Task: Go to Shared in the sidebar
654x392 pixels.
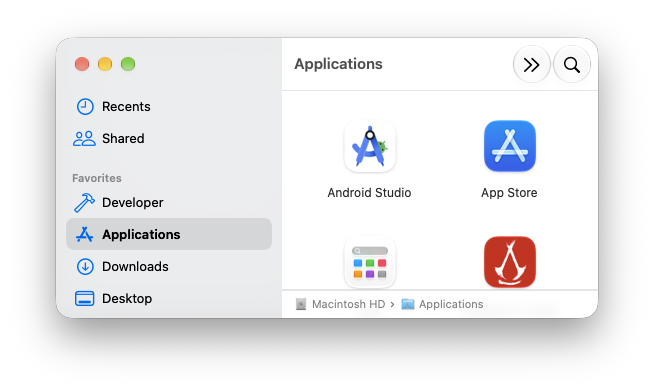Action: 169,138
